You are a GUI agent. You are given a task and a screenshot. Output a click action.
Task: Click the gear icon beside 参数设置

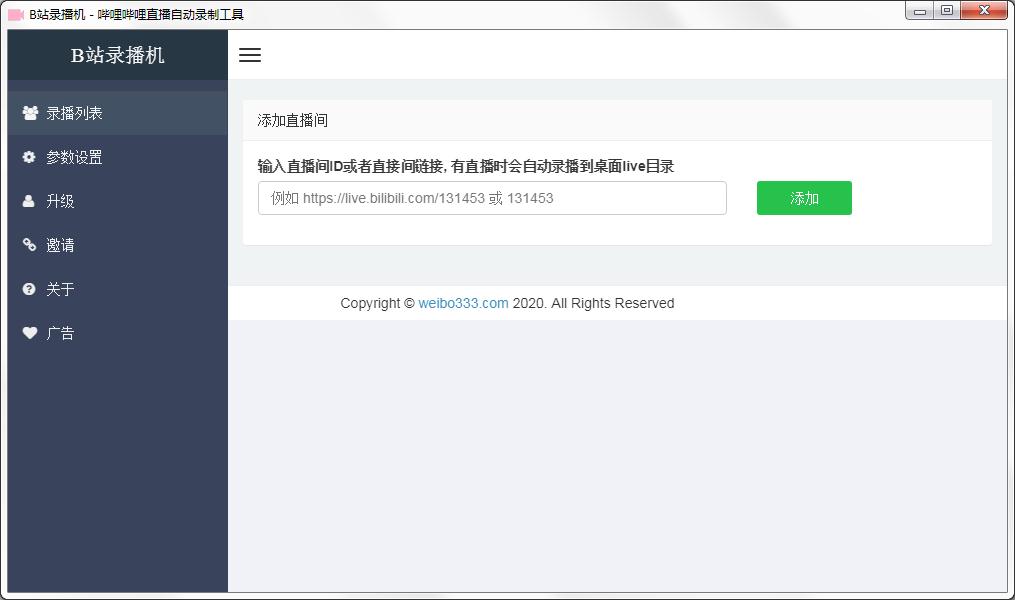[29, 157]
